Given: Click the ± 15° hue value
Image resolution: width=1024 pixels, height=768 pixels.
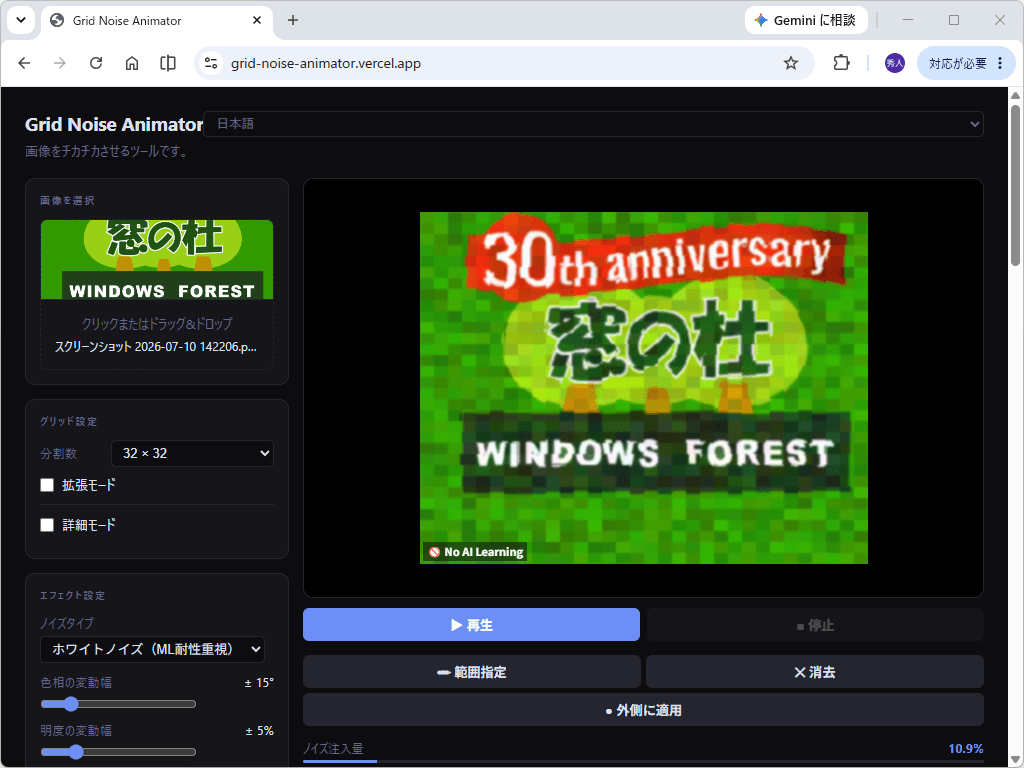Looking at the screenshot, I should pyautogui.click(x=259, y=682).
